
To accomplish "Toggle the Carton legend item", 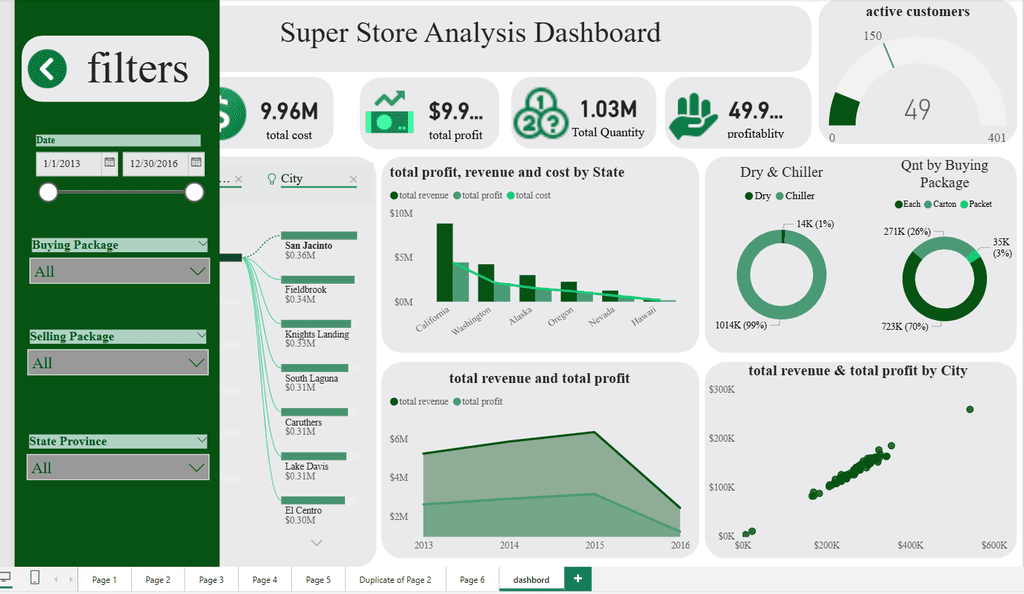I will pos(940,204).
